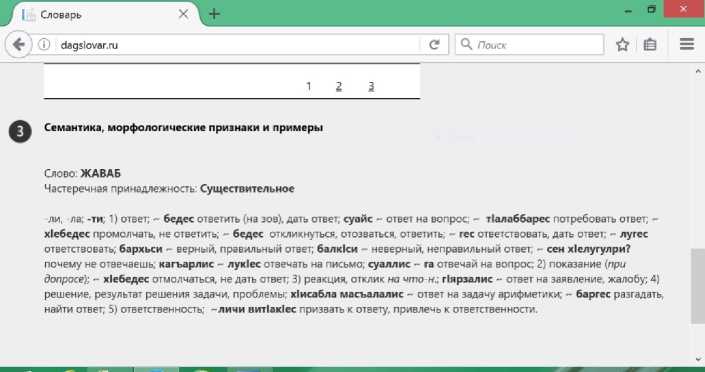This screenshot has height=372, width=705.
Task: Click the scrollbar down arrow
Action: pos(698,360)
